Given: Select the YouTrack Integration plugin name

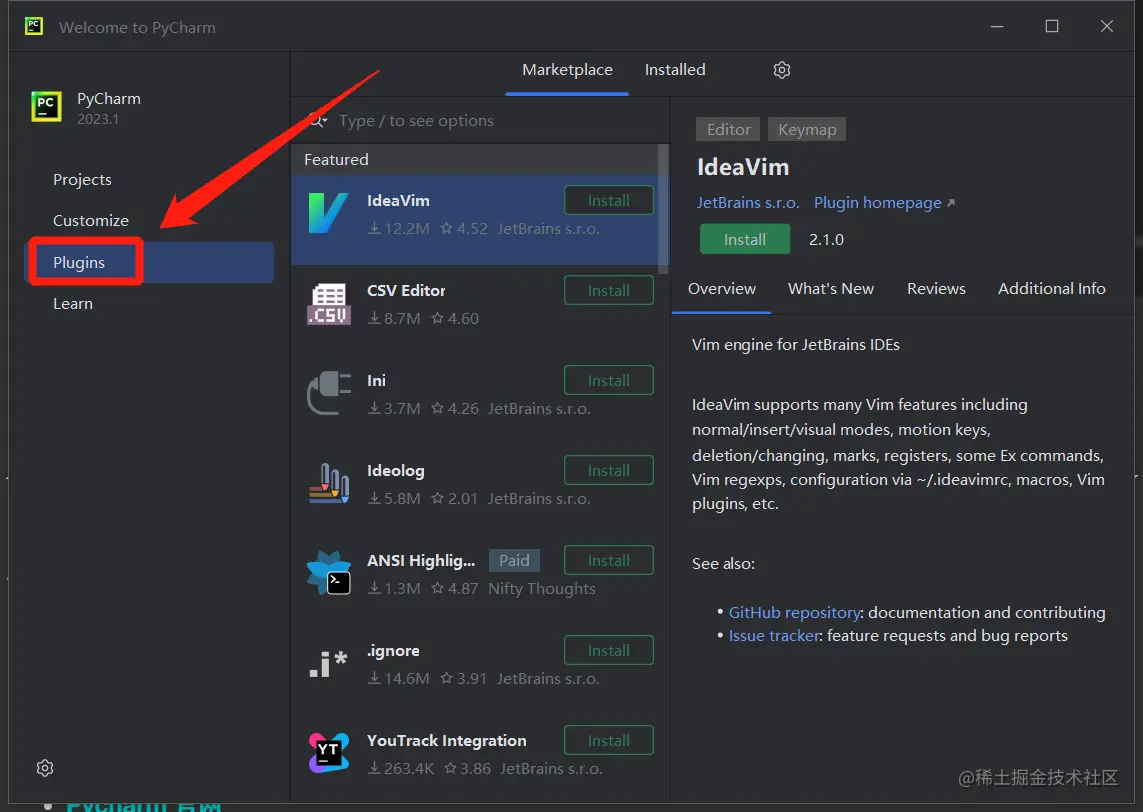Looking at the screenshot, I should (446, 741).
